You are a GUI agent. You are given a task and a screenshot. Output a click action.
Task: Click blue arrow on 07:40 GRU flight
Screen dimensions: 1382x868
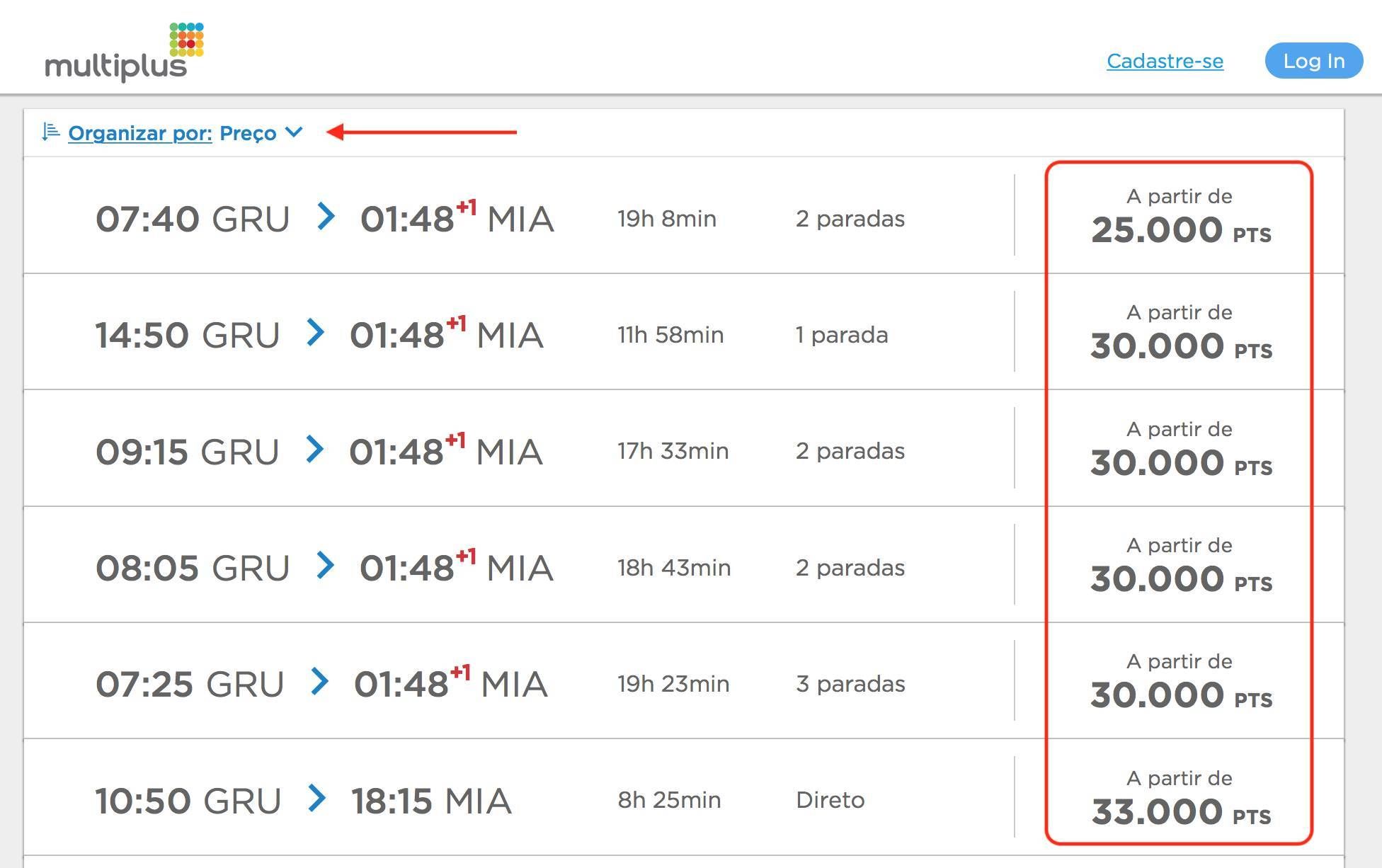pos(326,217)
